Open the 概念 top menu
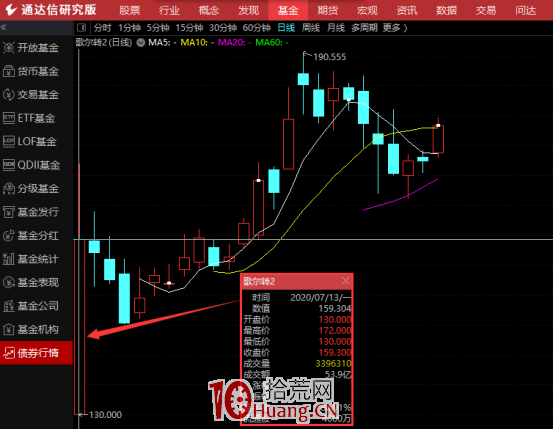The width and height of the screenshot is (554, 430). 209,10
